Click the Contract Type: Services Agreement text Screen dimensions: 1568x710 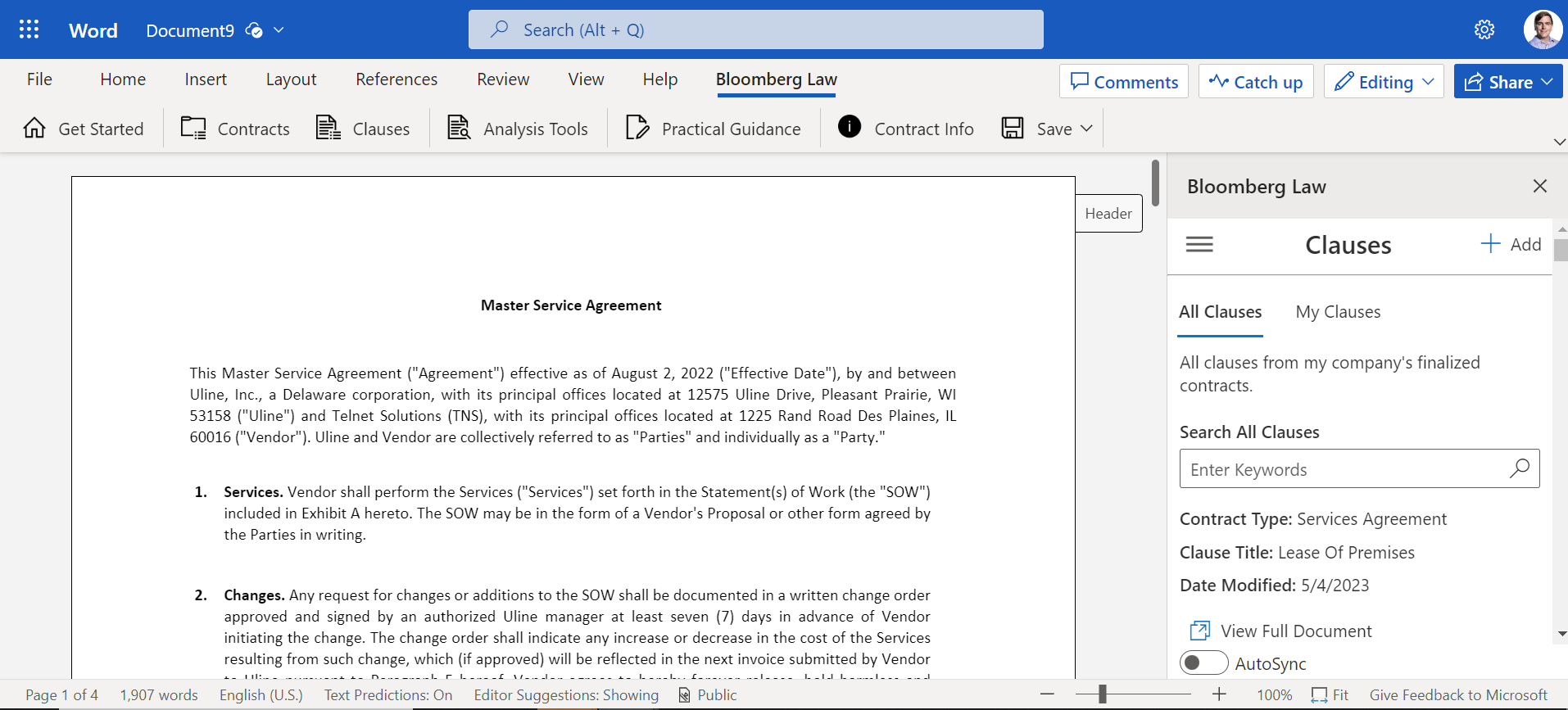(1312, 519)
